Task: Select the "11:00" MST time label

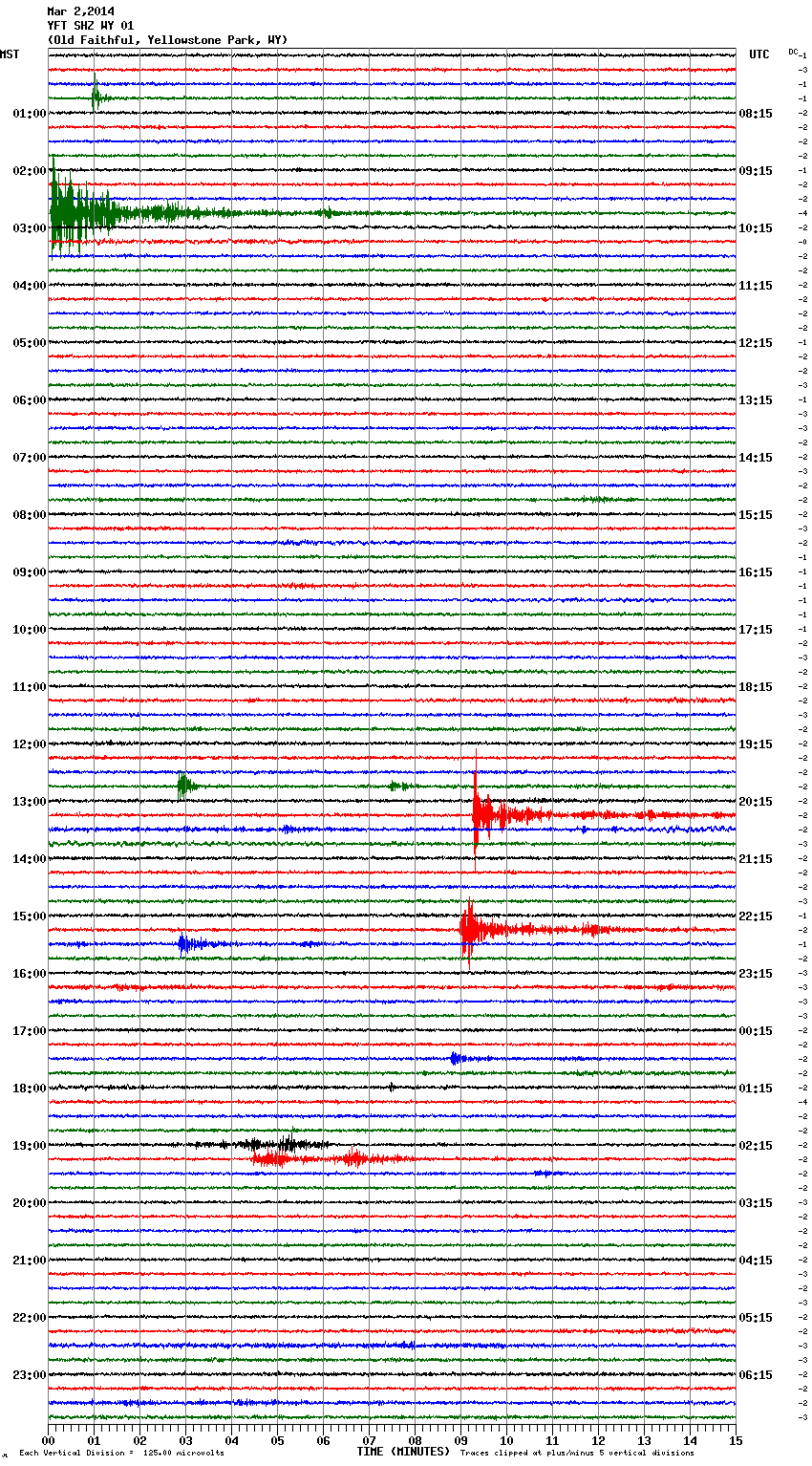Action: (29, 687)
